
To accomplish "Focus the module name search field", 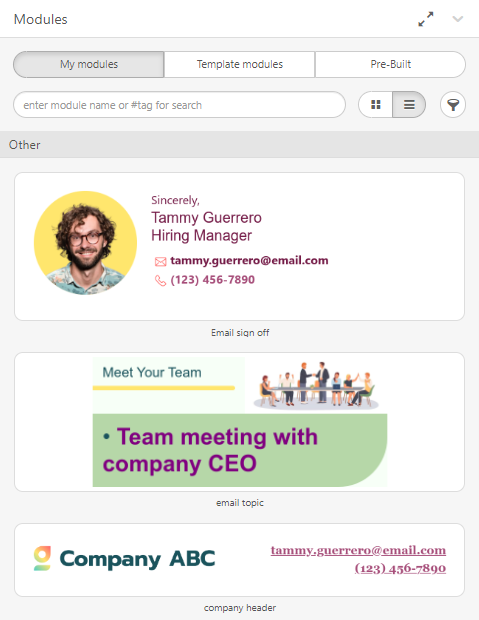I will tap(180, 105).
